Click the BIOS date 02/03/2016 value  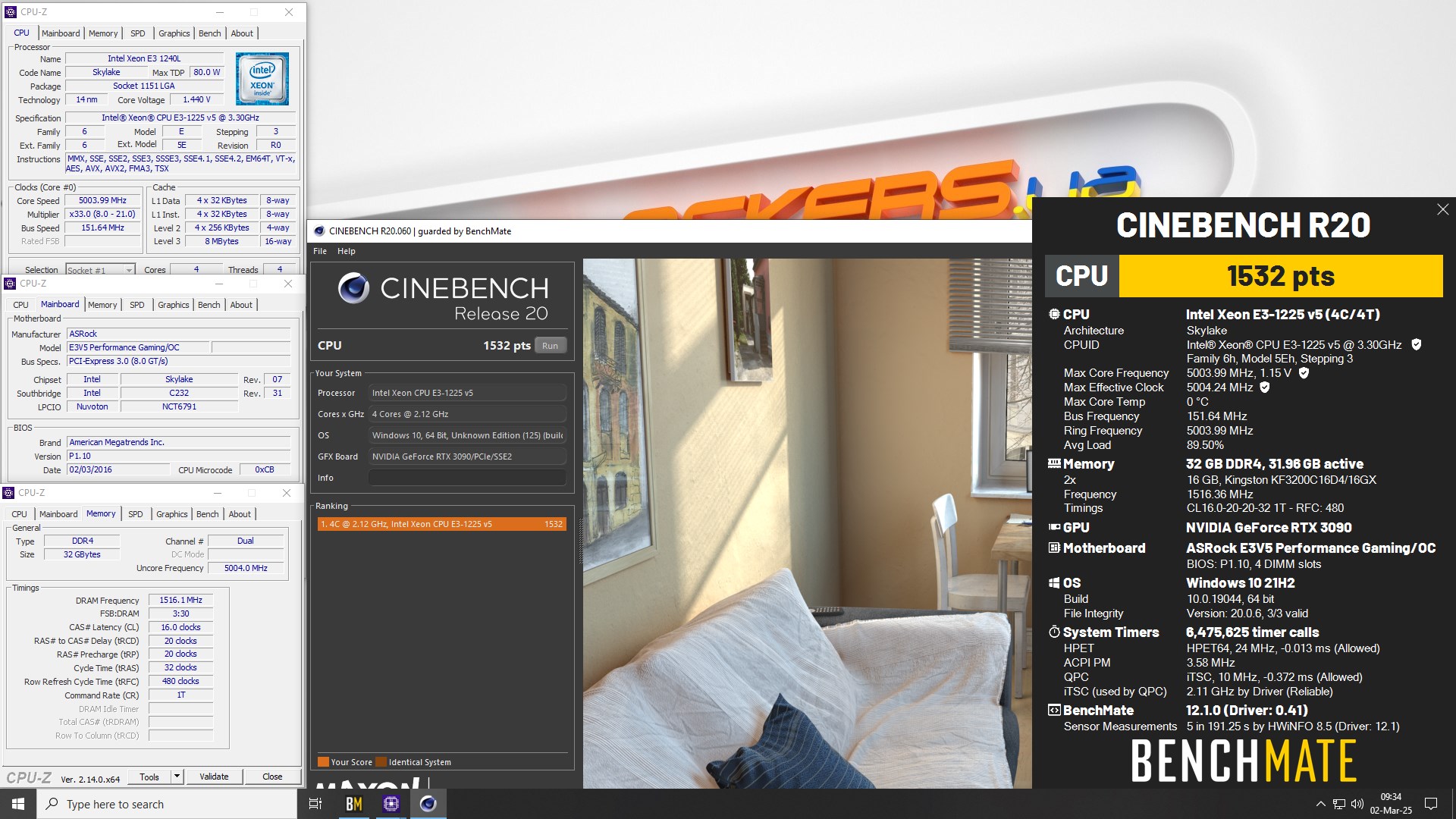click(118, 470)
